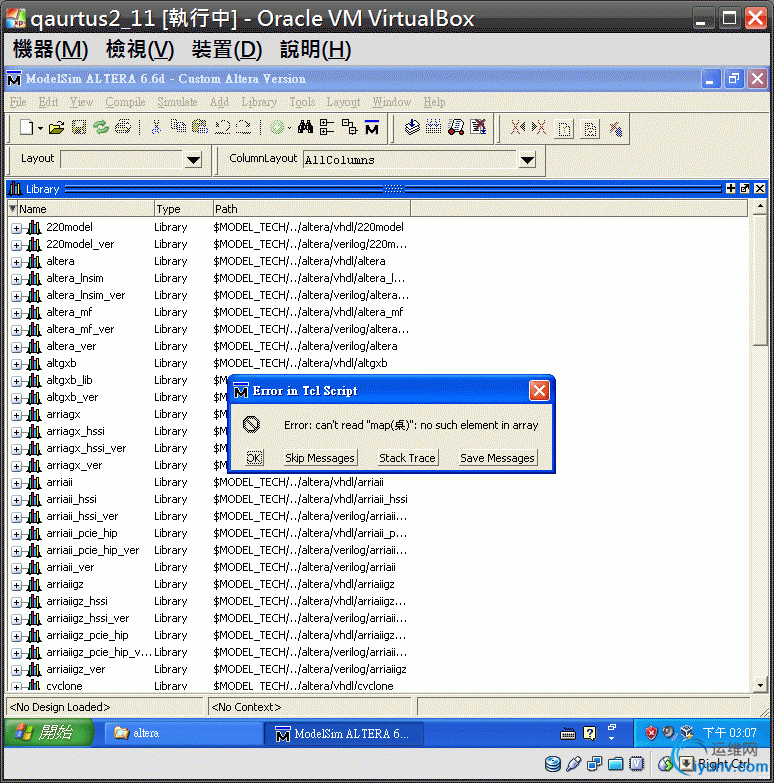Click the New file toolbar icon
Screen dimensions: 774x783
pyautogui.click(x=26, y=127)
